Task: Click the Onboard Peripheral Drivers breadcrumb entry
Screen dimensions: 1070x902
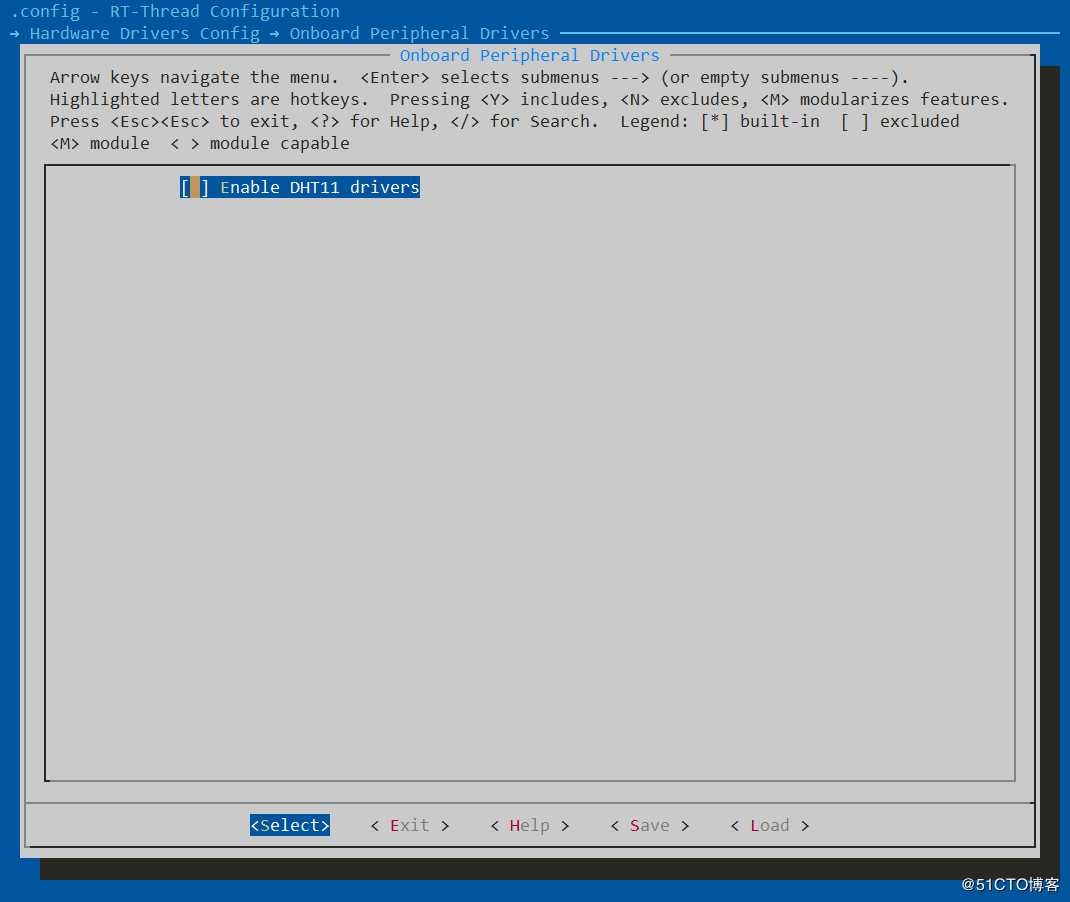Action: tap(419, 33)
